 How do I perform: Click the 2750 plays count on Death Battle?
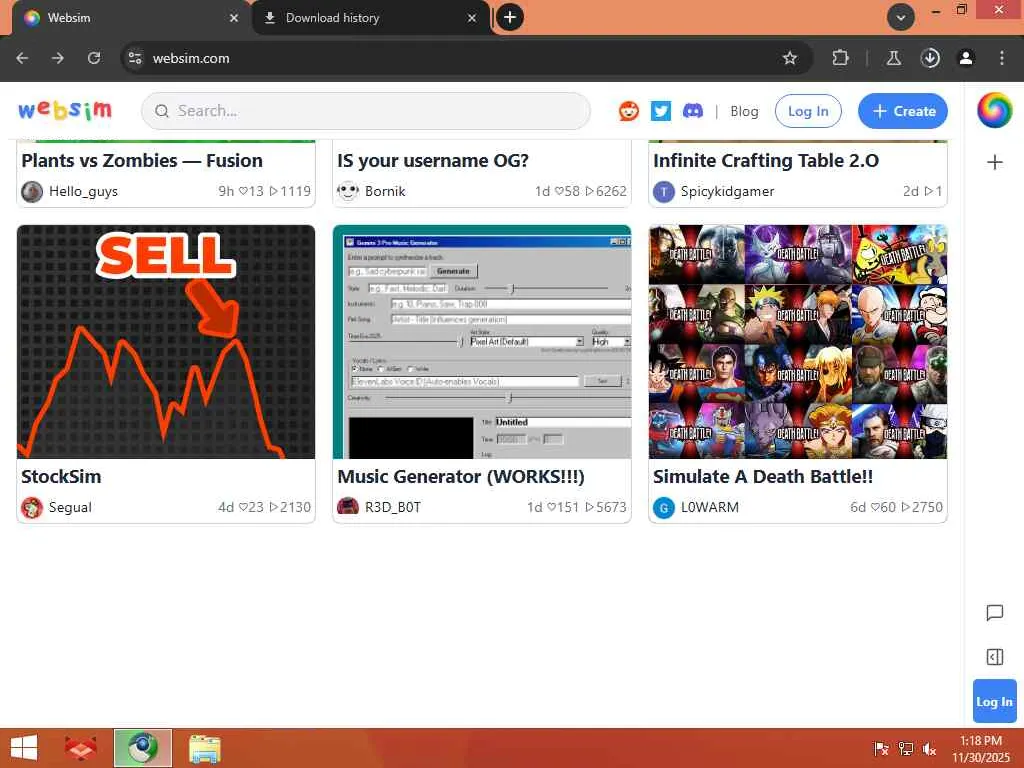923,507
